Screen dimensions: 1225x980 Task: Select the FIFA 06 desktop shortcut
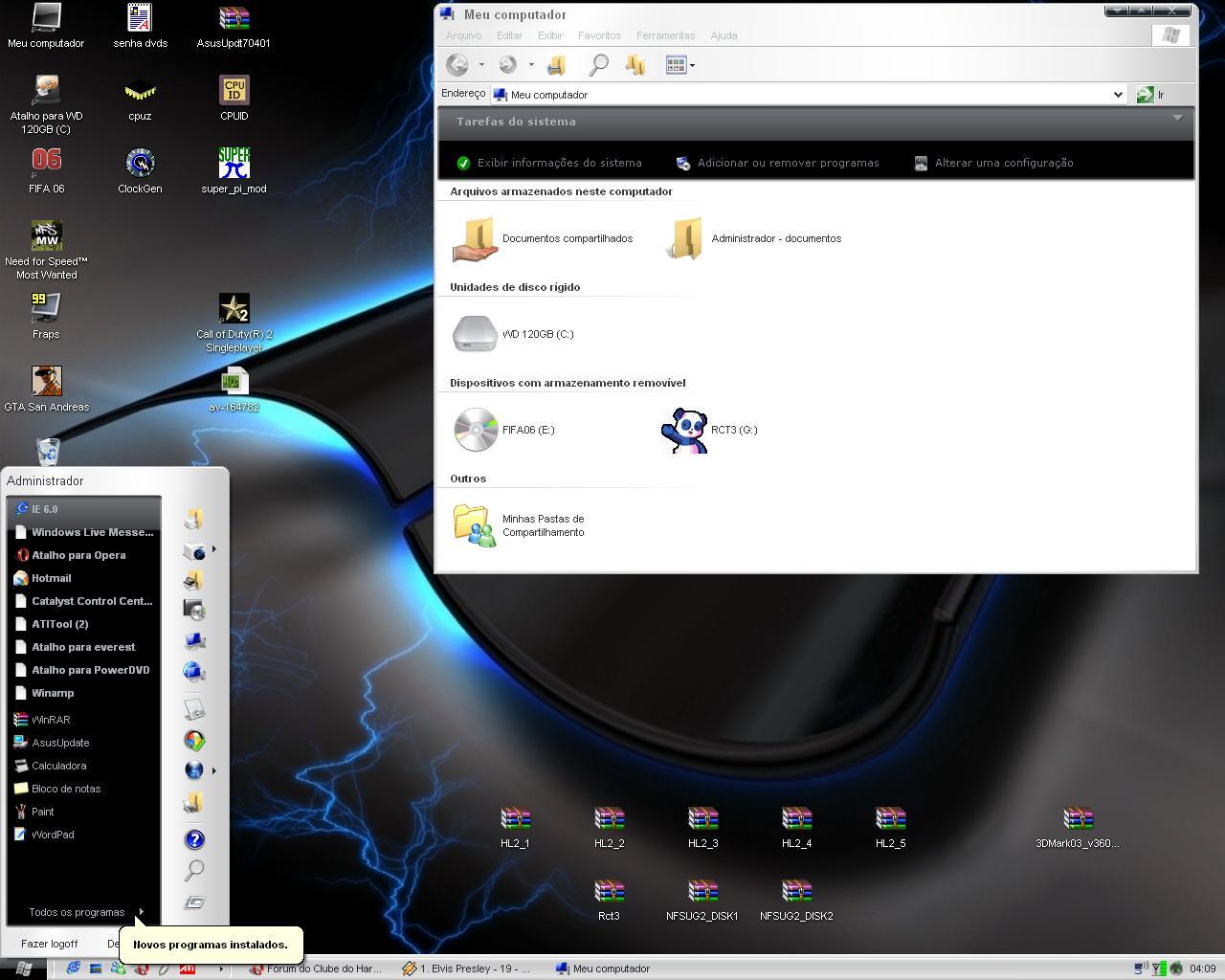point(46,171)
